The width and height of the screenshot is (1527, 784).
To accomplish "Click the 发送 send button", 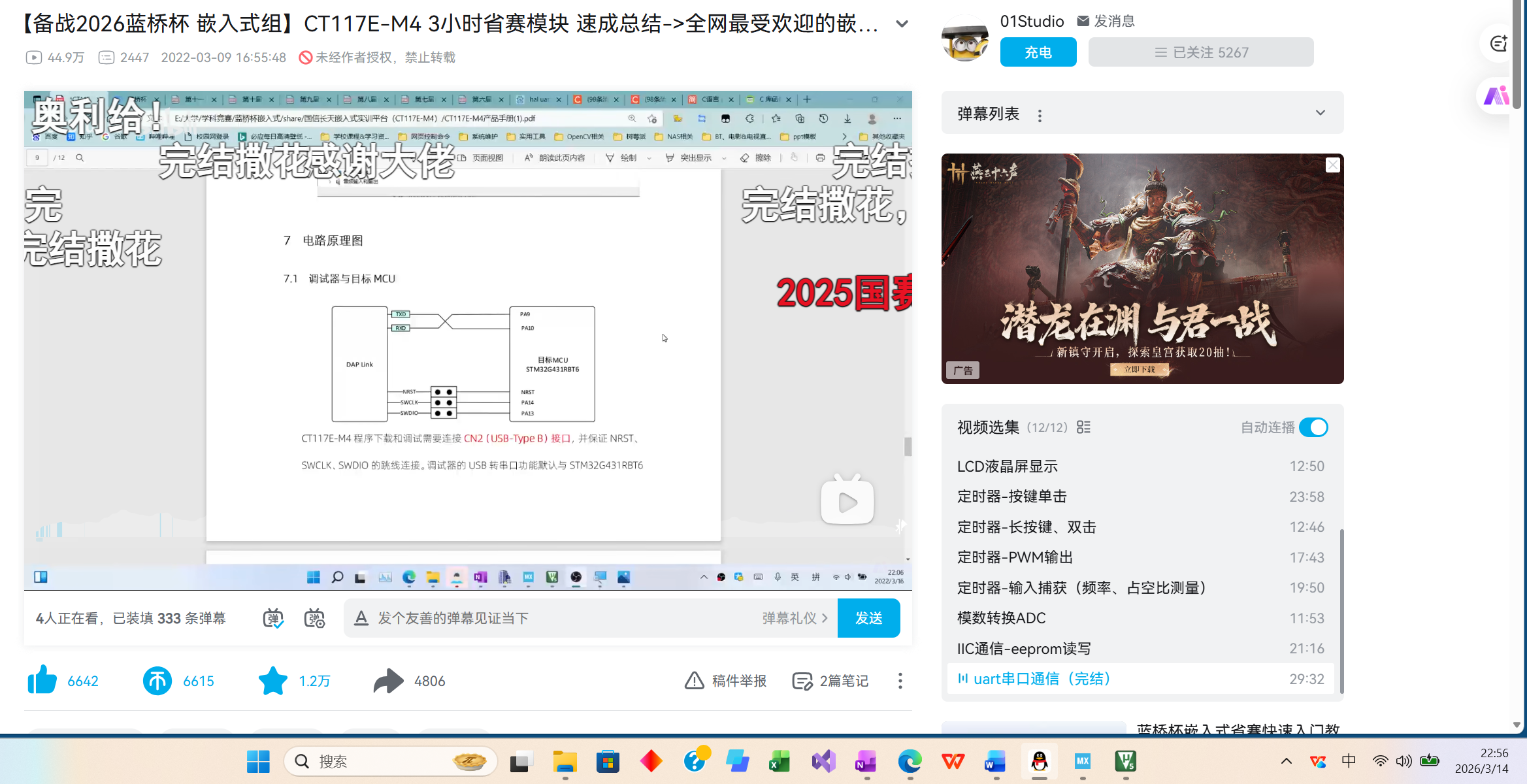I will 868,618.
